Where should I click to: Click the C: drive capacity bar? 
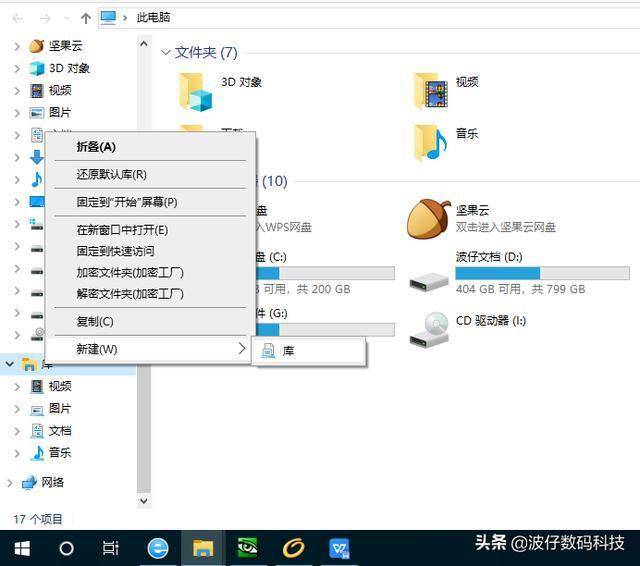325,273
